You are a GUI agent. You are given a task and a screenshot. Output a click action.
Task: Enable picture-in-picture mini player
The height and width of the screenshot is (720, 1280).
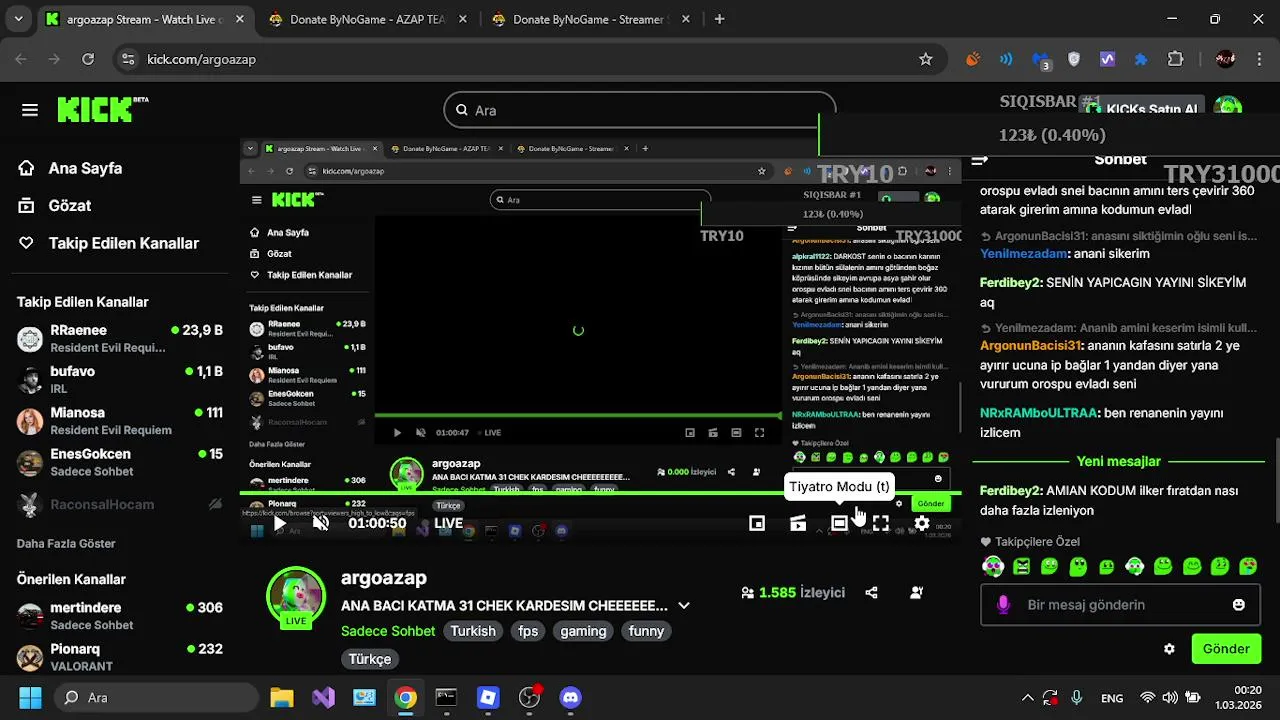[x=757, y=523]
